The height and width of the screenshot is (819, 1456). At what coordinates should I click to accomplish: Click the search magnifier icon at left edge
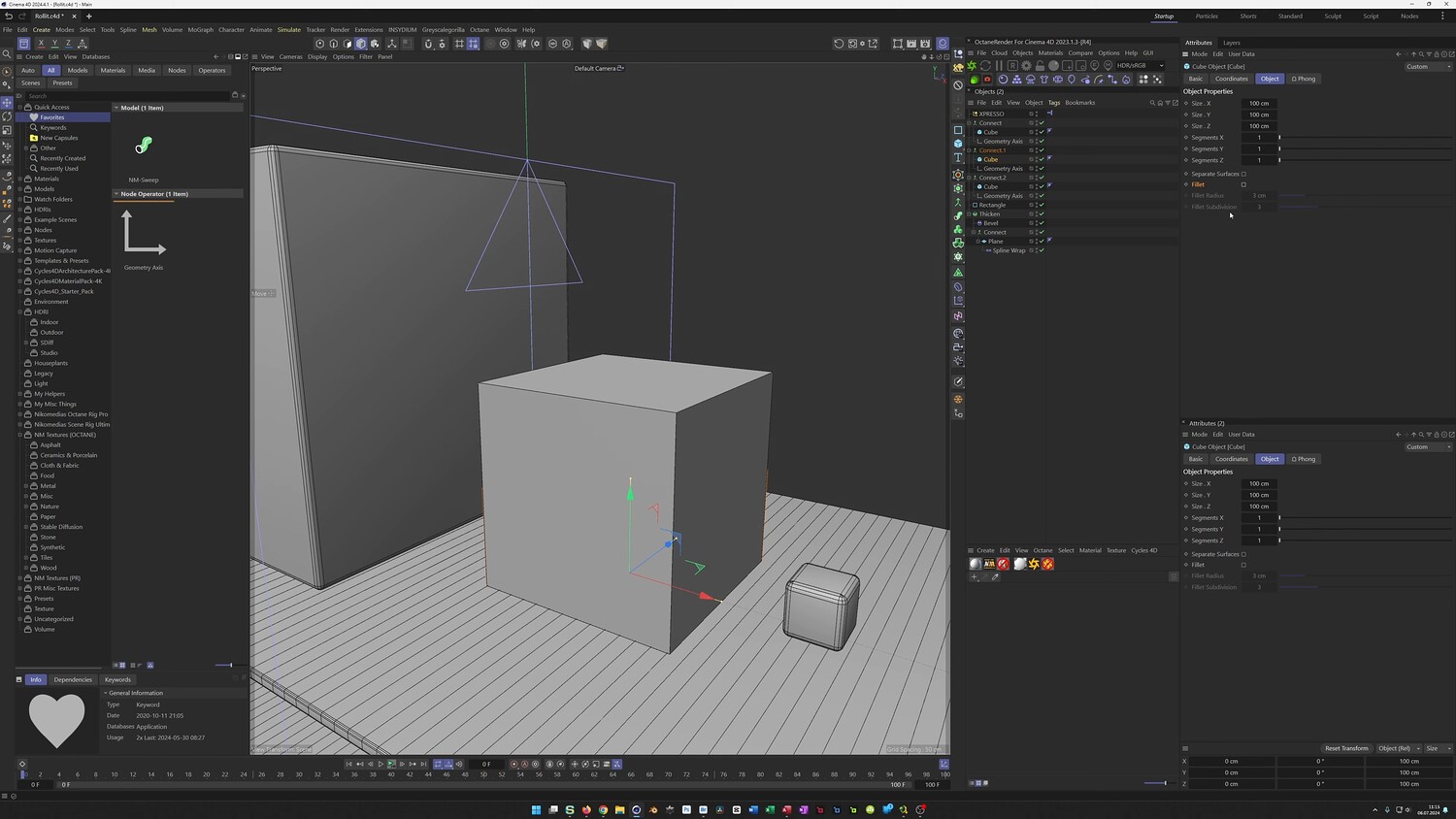[x=7, y=55]
